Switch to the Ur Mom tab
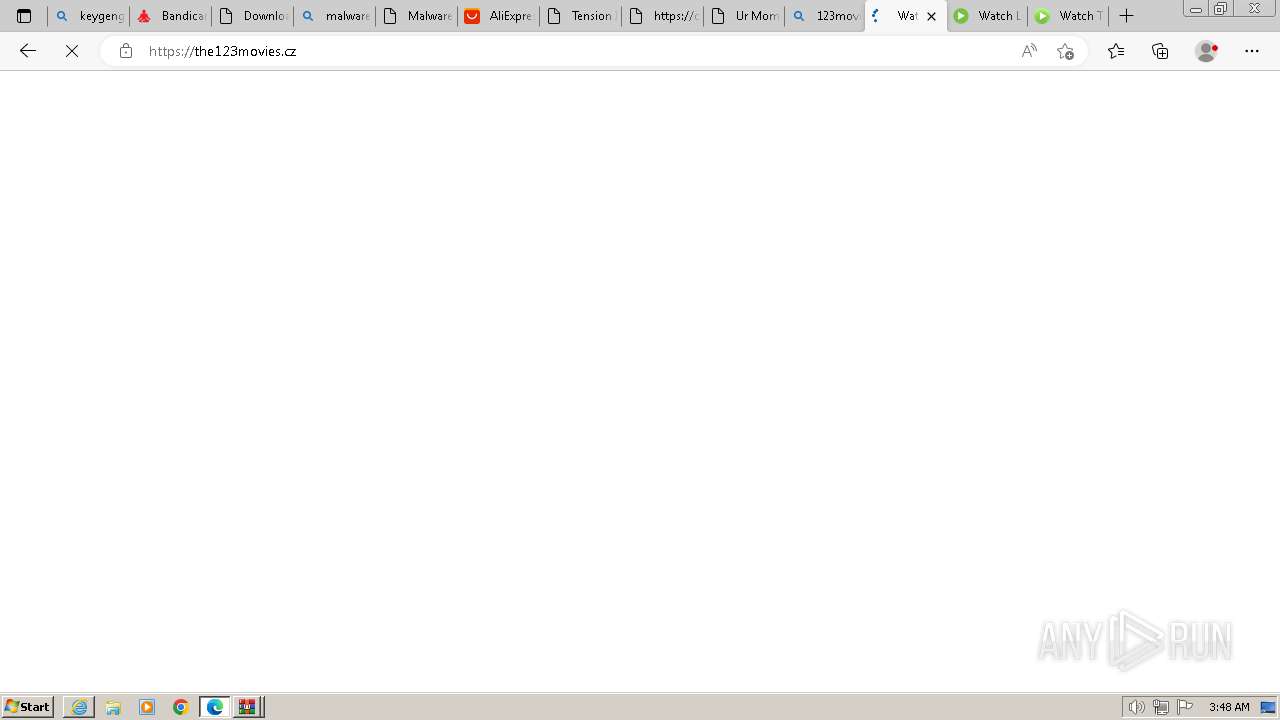Image resolution: width=1280 pixels, height=720 pixels. [x=745, y=16]
